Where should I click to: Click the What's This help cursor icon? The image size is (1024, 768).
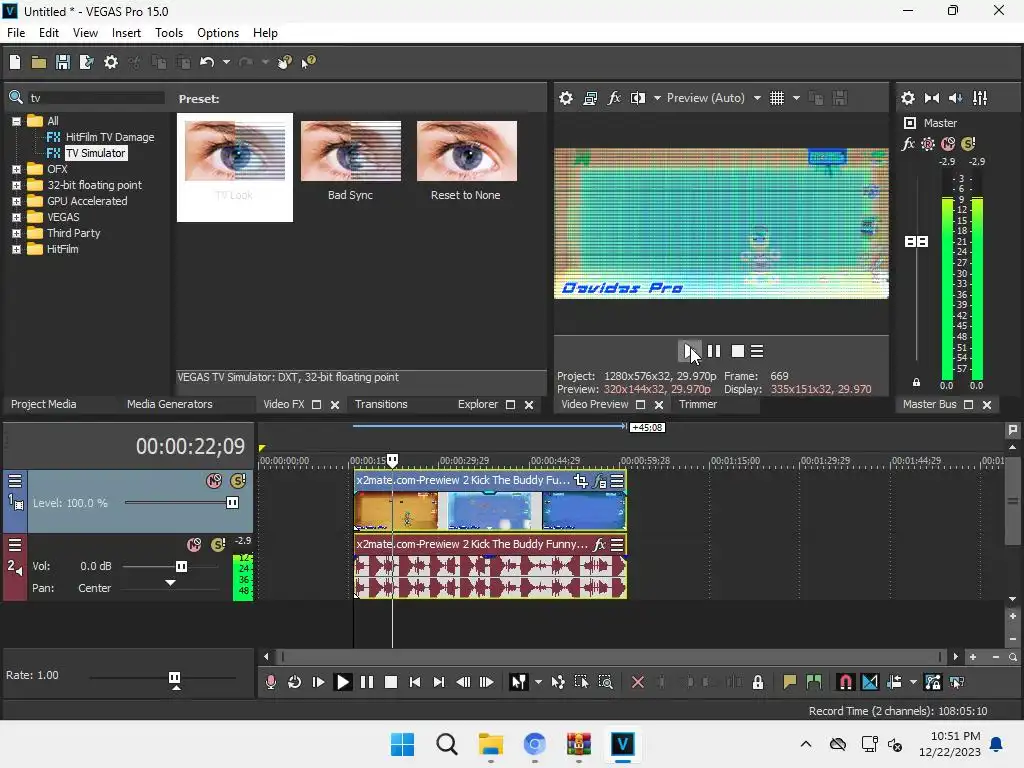coord(309,62)
